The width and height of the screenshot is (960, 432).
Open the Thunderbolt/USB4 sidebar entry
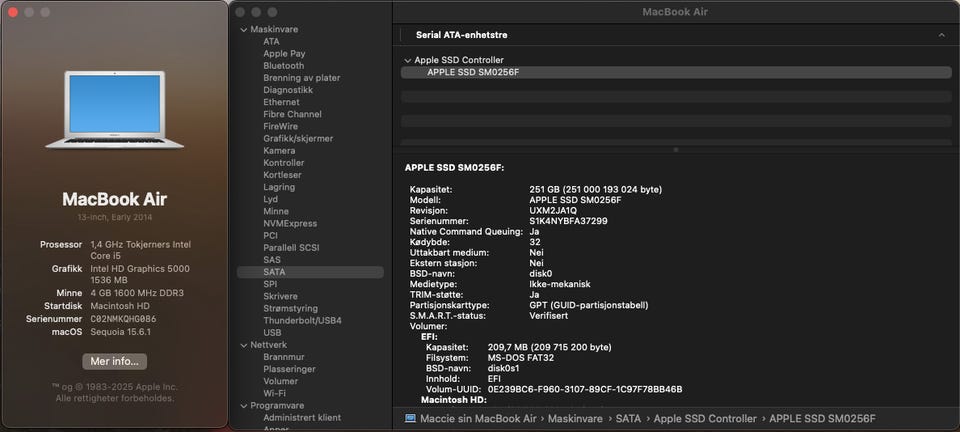302,320
